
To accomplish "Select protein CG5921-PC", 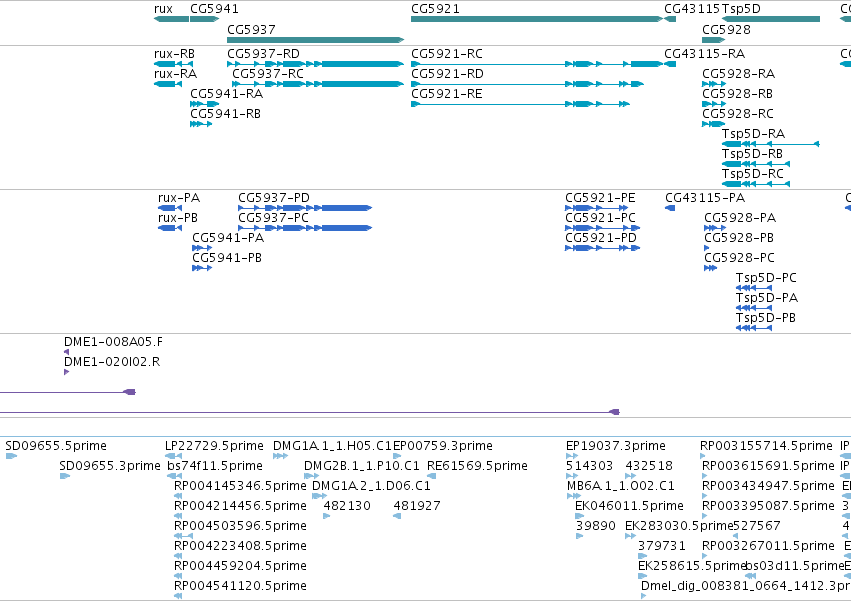I will [x=600, y=218].
